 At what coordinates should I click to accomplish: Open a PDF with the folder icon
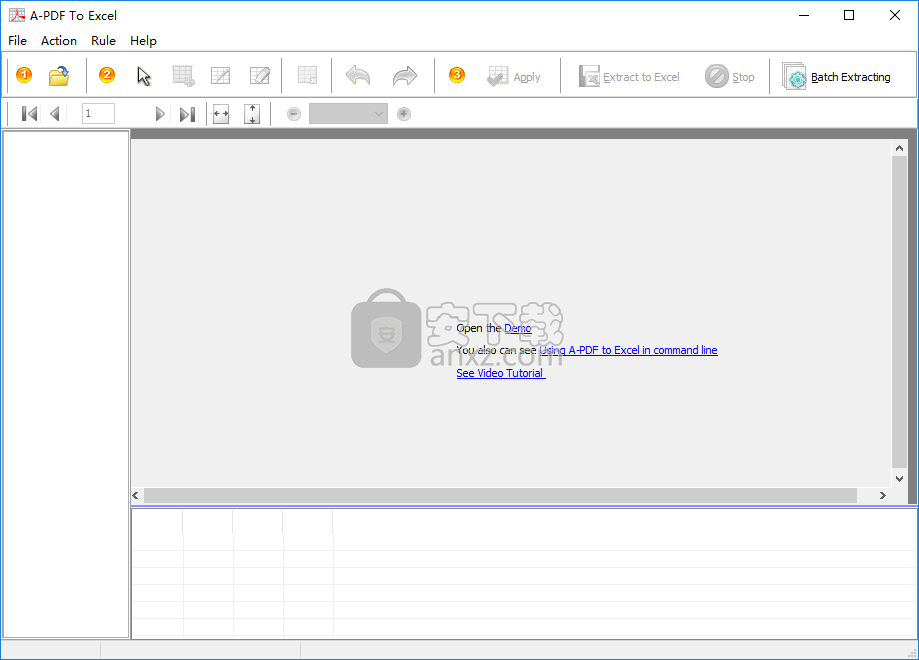[x=59, y=76]
